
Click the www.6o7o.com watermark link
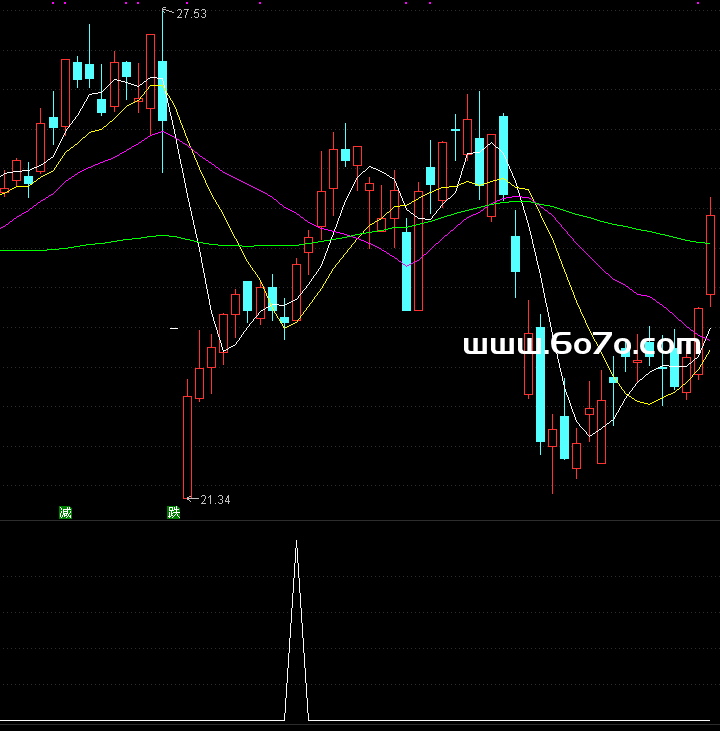tap(582, 345)
